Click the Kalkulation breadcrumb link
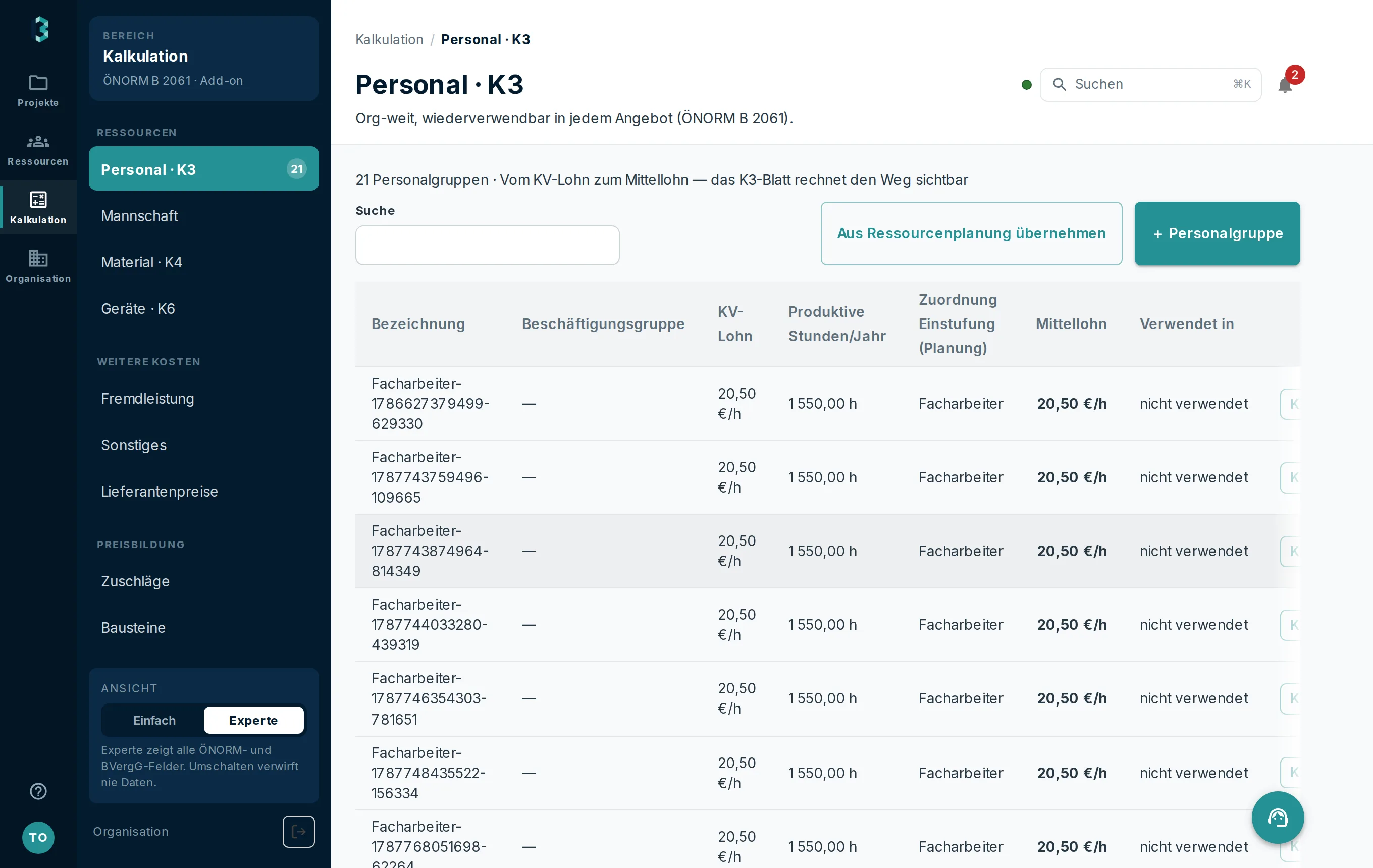This screenshot has width=1373, height=868. click(389, 39)
